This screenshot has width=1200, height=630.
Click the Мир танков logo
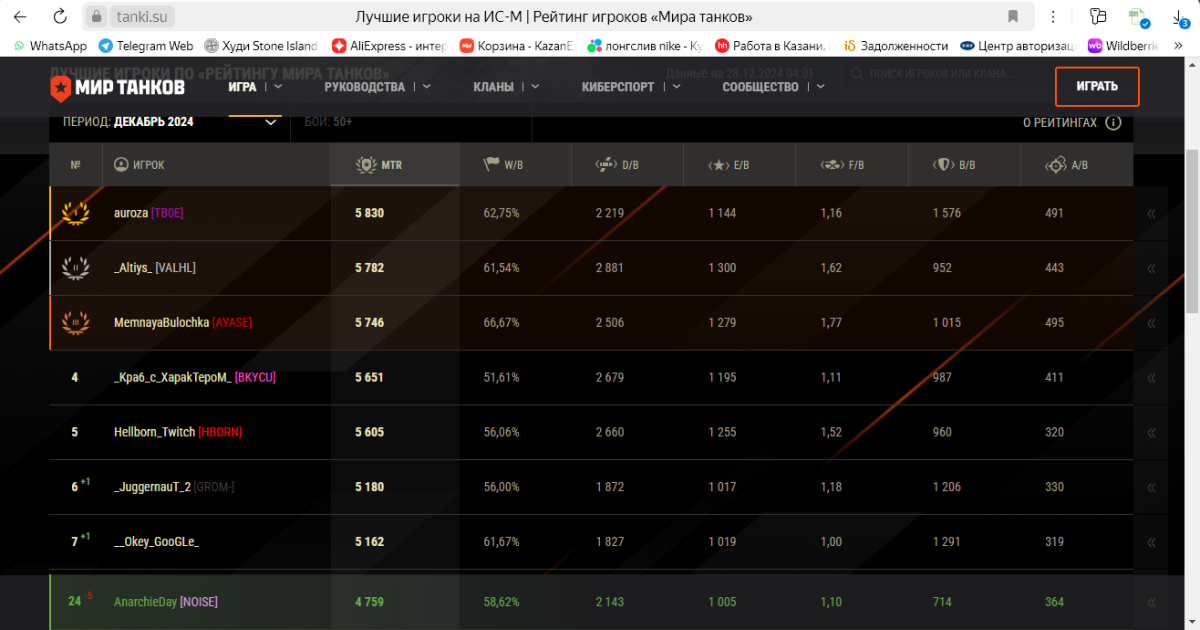117,87
